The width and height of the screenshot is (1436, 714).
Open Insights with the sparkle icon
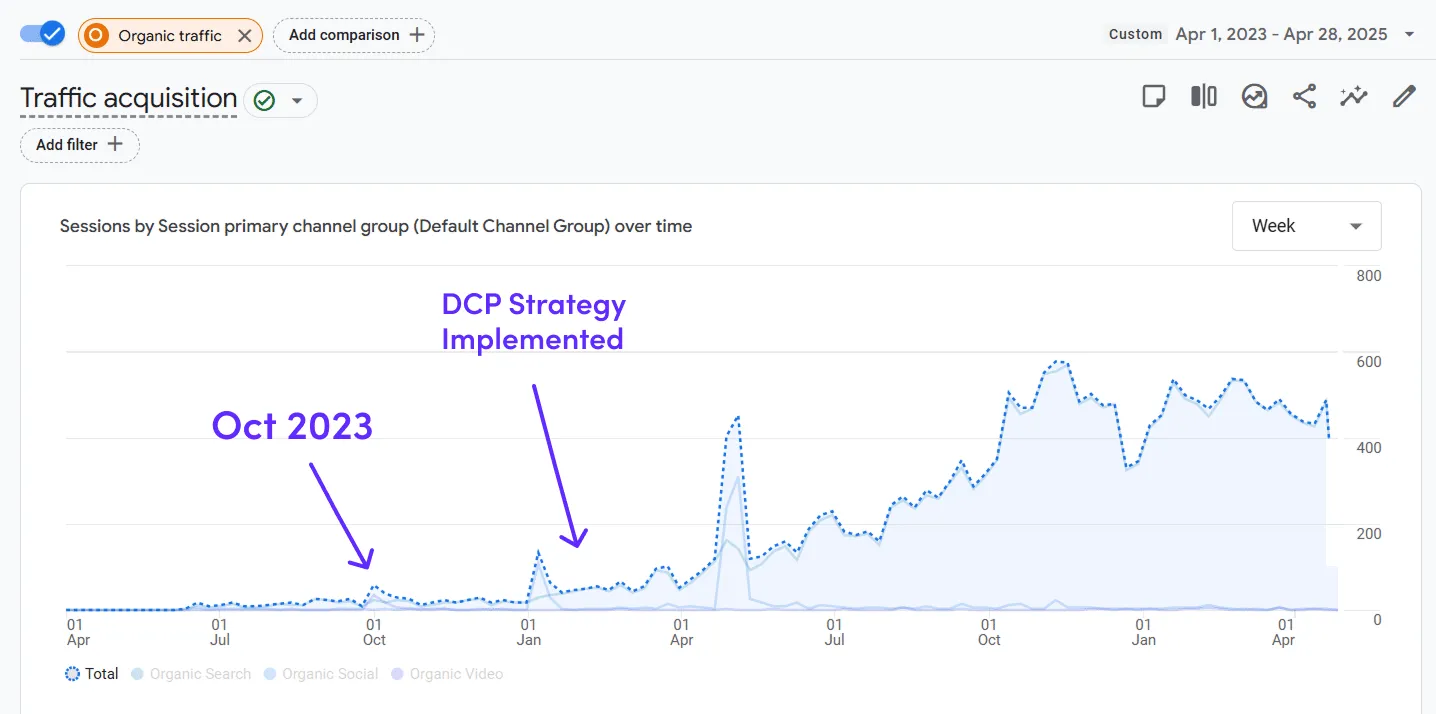1354,96
